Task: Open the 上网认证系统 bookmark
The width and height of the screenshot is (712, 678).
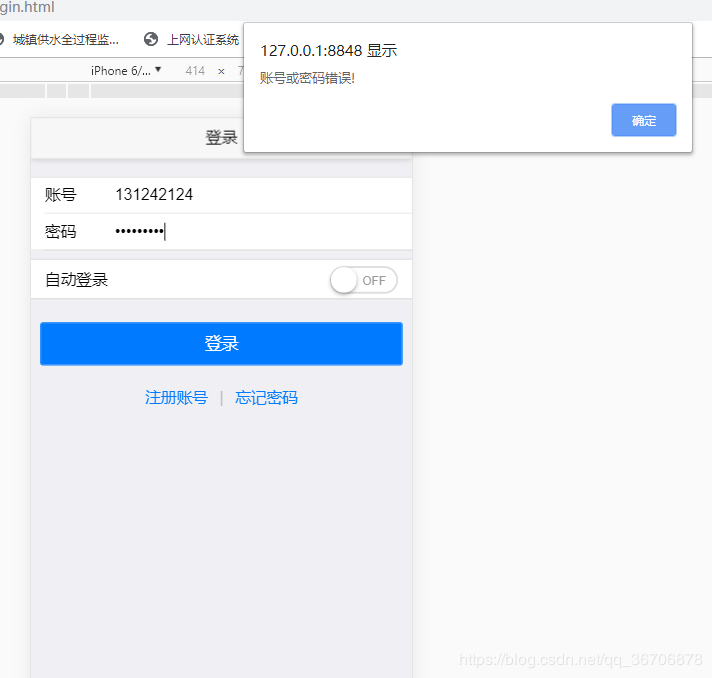Action: [203, 40]
